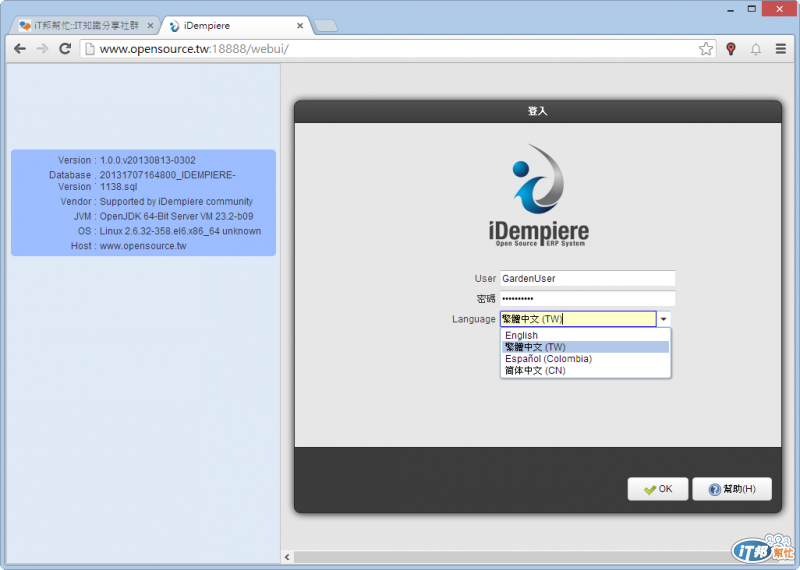Click the User input field
Screen dimensions: 800x570
click(587, 279)
